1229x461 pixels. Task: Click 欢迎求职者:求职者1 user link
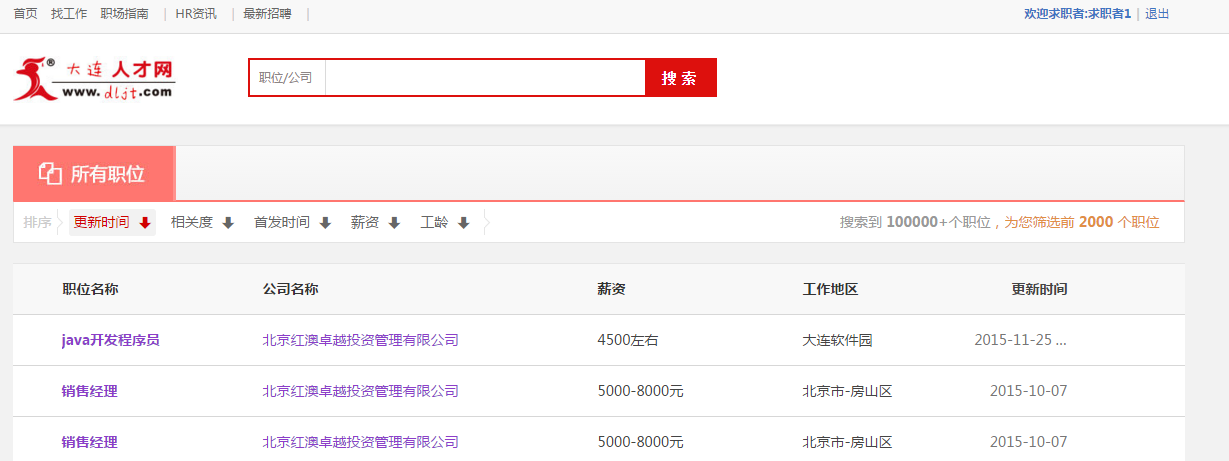[x=1078, y=14]
